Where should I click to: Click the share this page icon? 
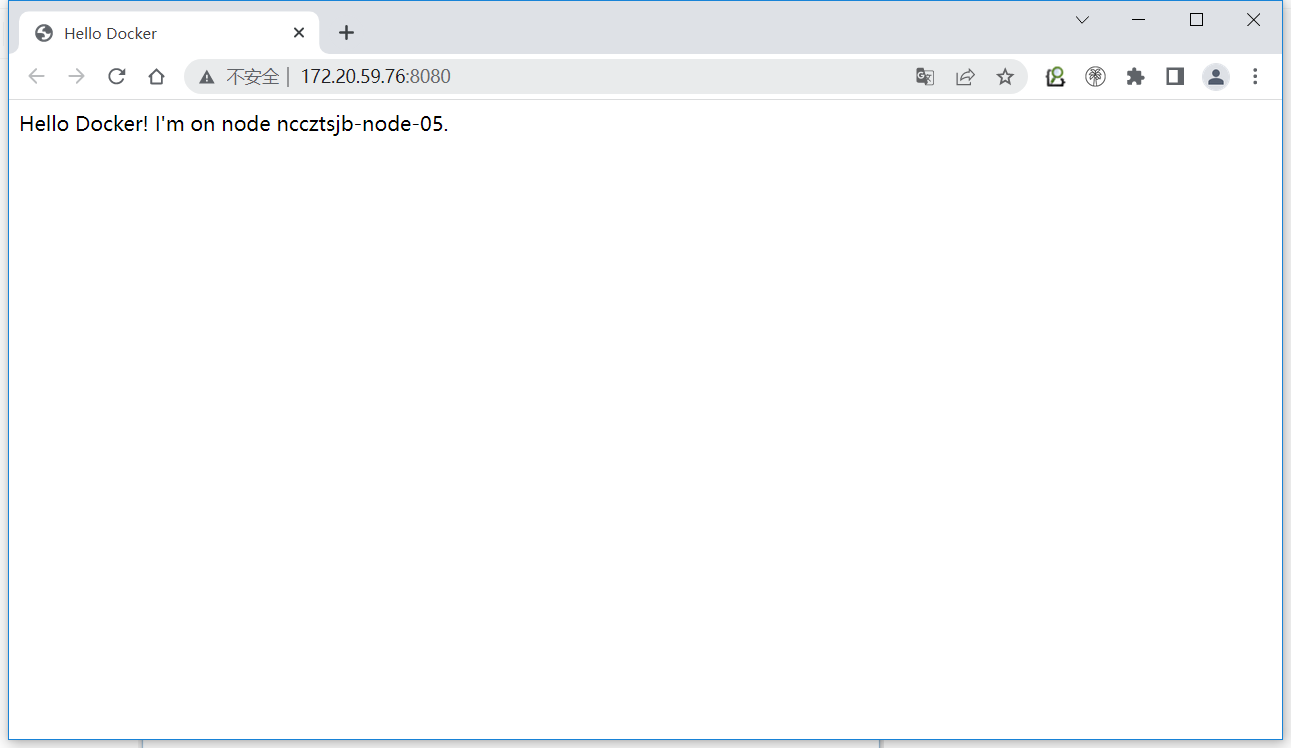click(x=965, y=77)
